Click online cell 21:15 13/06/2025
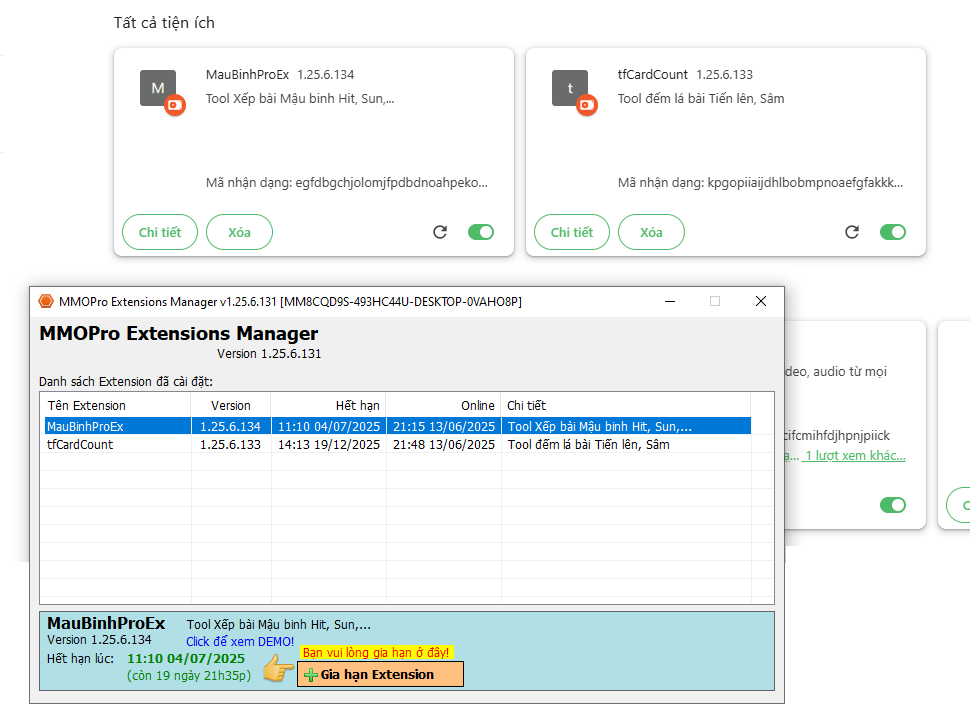 [444, 426]
